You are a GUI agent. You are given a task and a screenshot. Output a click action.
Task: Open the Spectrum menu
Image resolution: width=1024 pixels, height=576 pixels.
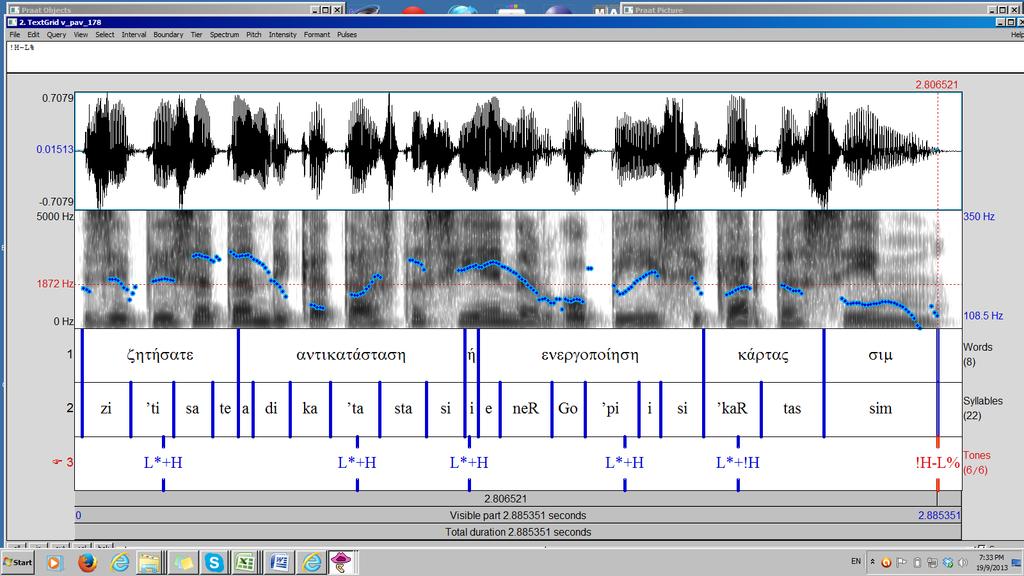pos(225,35)
